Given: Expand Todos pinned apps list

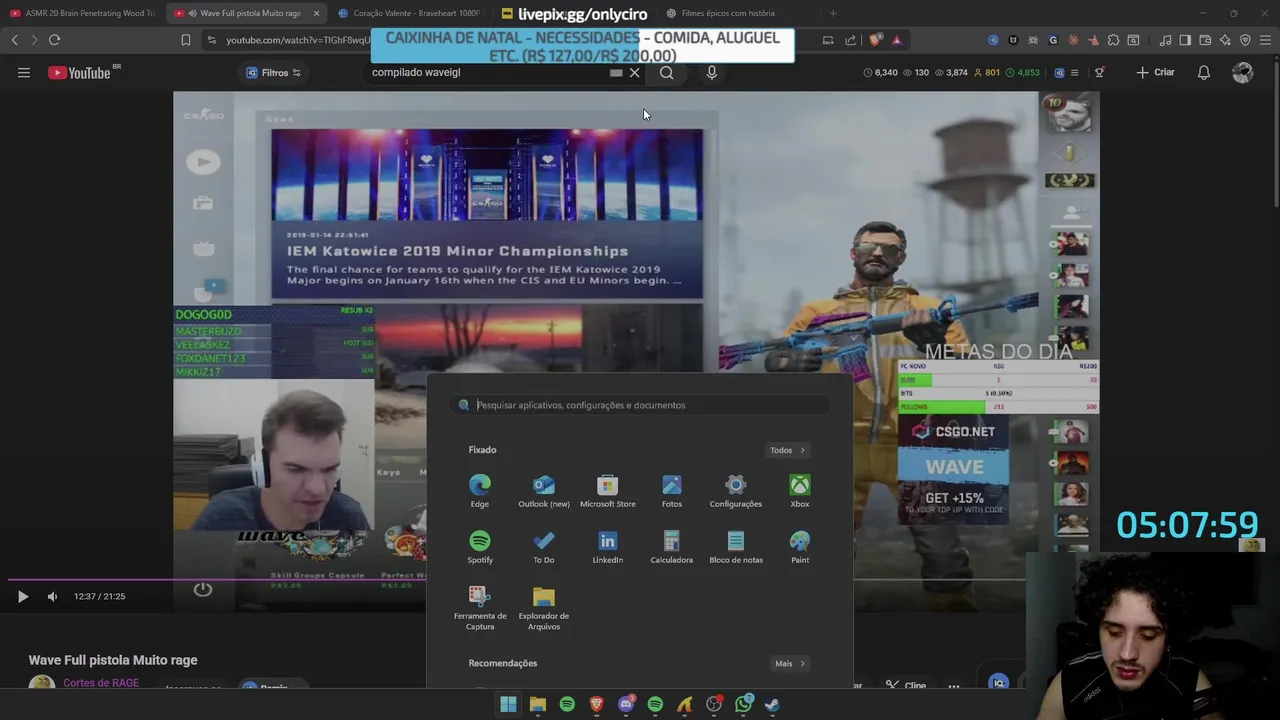Looking at the screenshot, I should [x=788, y=450].
